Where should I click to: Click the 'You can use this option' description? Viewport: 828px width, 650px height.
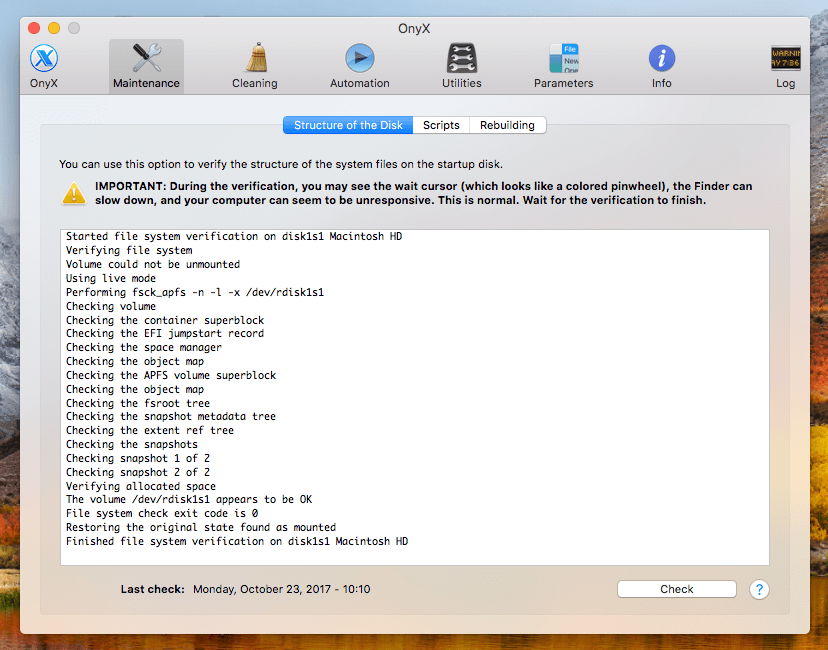[x=281, y=164]
